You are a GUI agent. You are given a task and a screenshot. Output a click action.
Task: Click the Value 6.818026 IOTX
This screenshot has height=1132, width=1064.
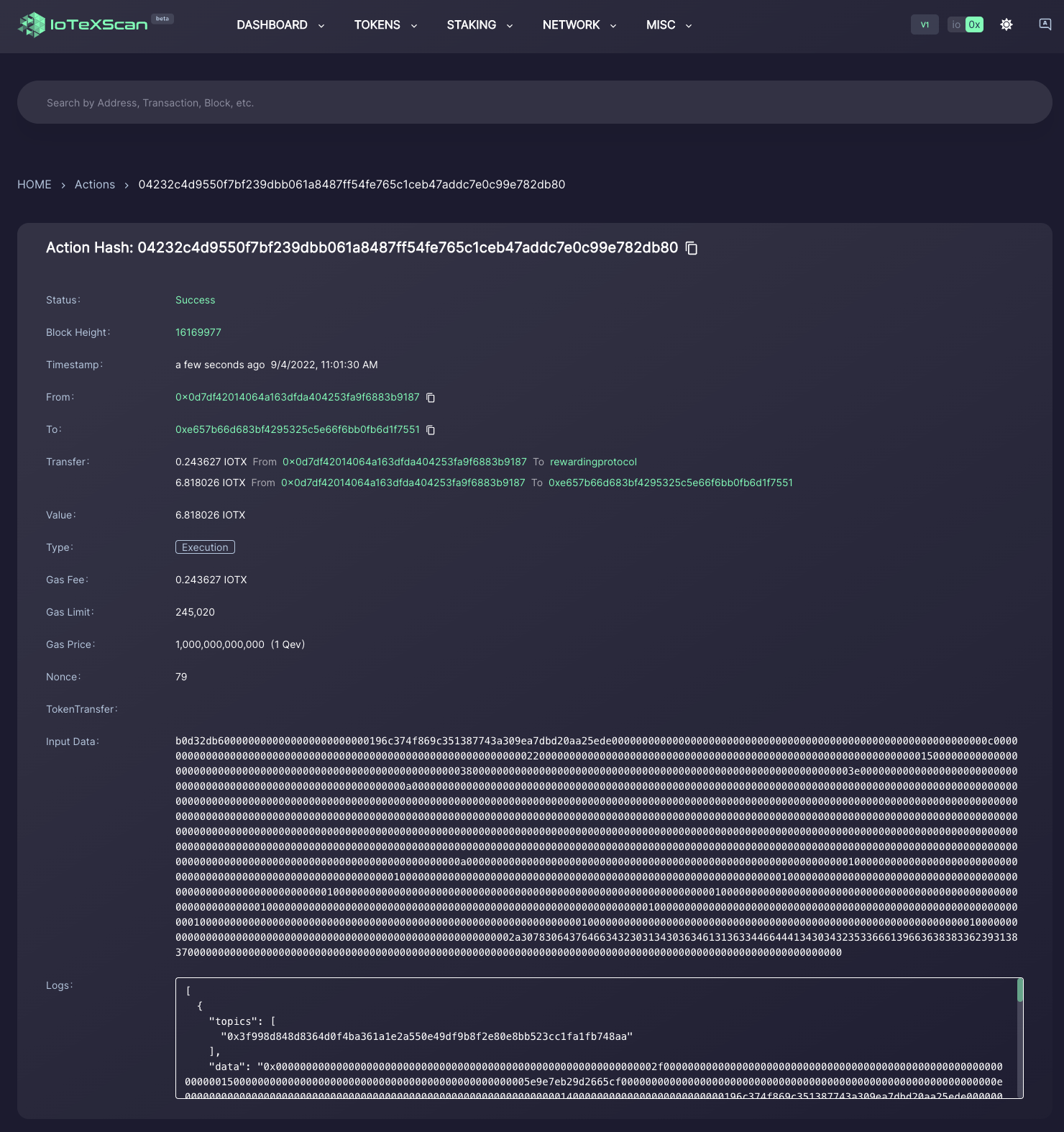click(211, 515)
